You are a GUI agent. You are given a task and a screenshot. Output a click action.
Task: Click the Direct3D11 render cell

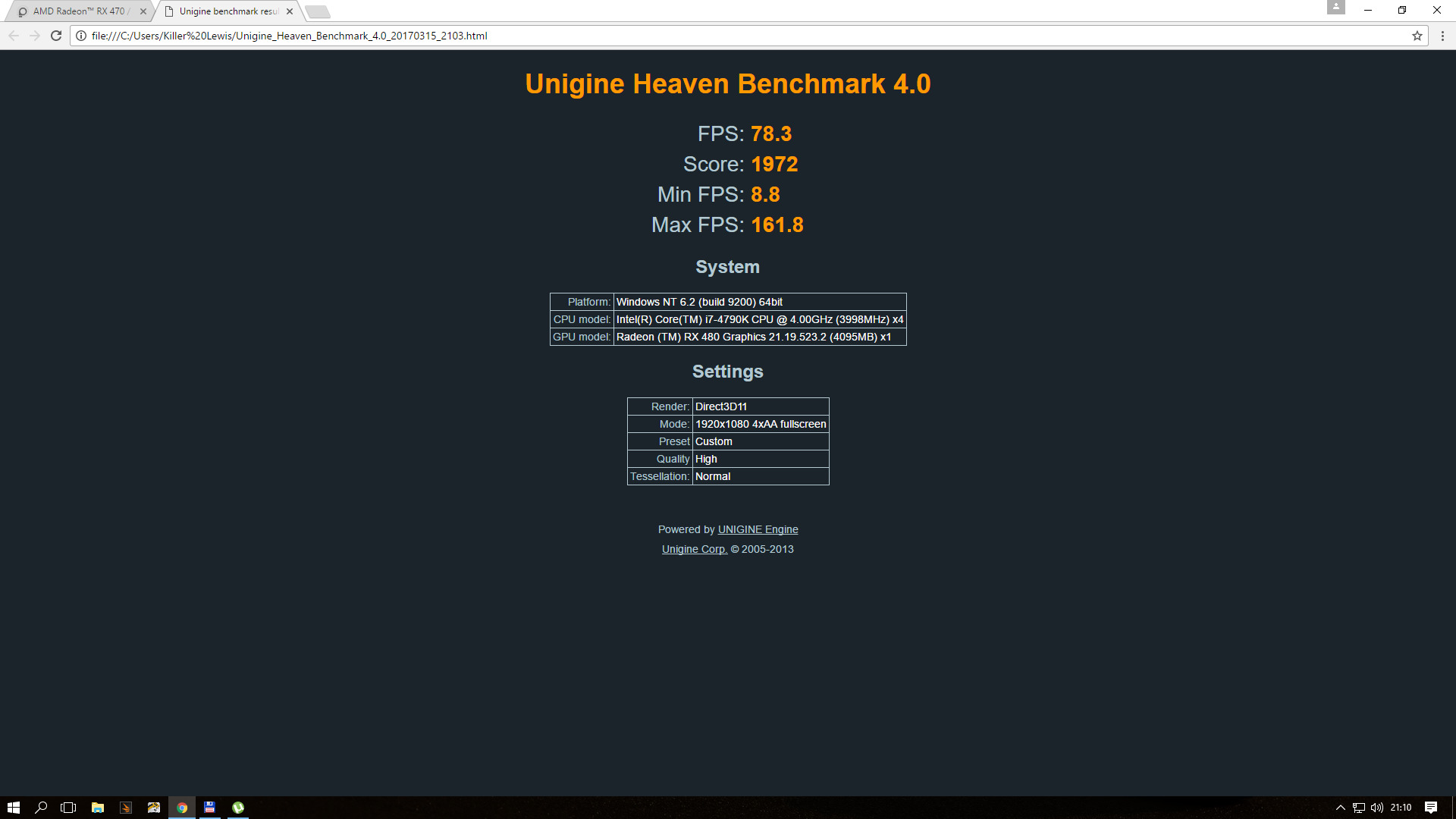[761, 406]
